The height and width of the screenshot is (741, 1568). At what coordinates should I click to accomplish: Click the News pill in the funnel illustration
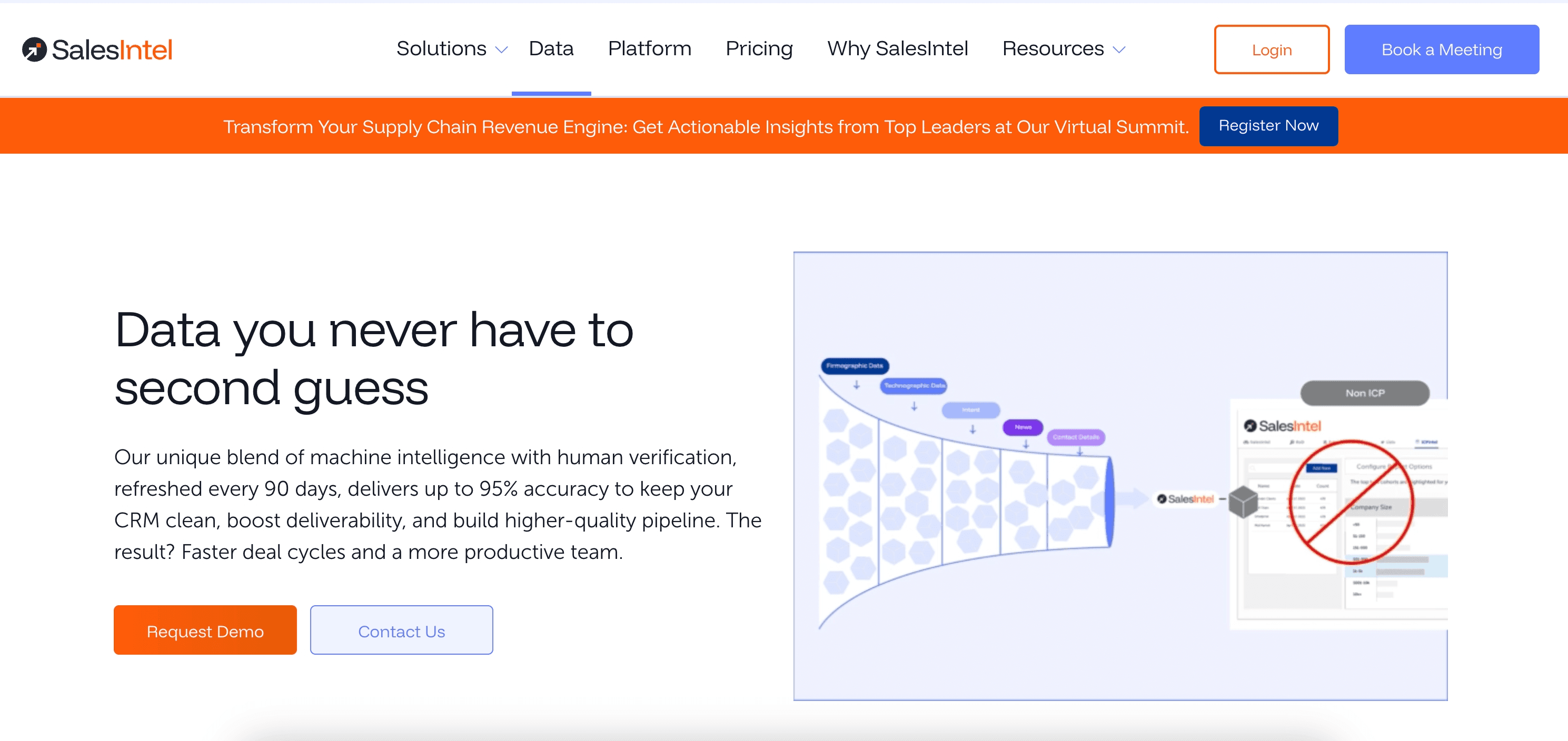[1023, 427]
